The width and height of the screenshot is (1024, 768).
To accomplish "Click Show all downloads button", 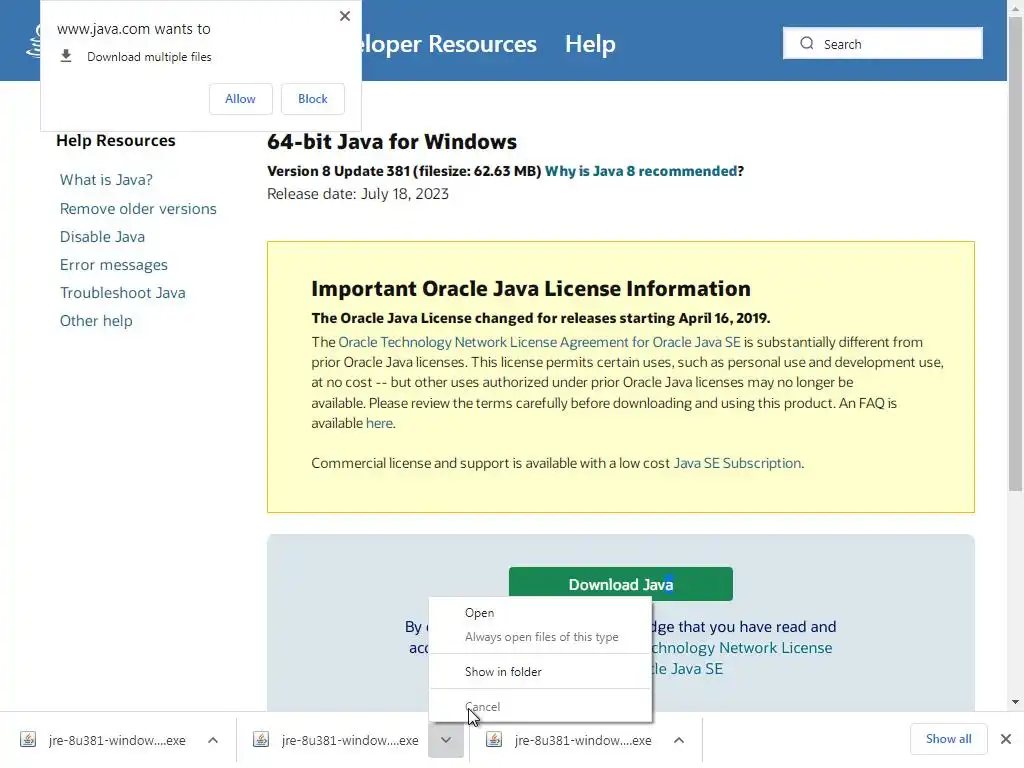I will 948,739.
